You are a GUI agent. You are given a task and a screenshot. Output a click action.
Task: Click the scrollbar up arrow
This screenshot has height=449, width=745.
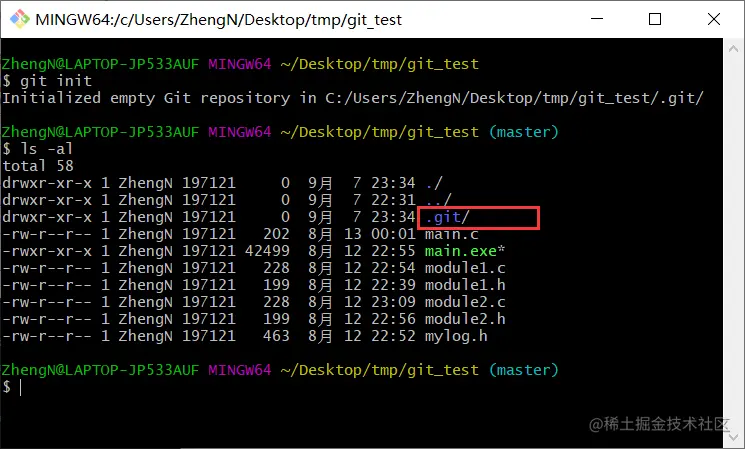[733, 49]
